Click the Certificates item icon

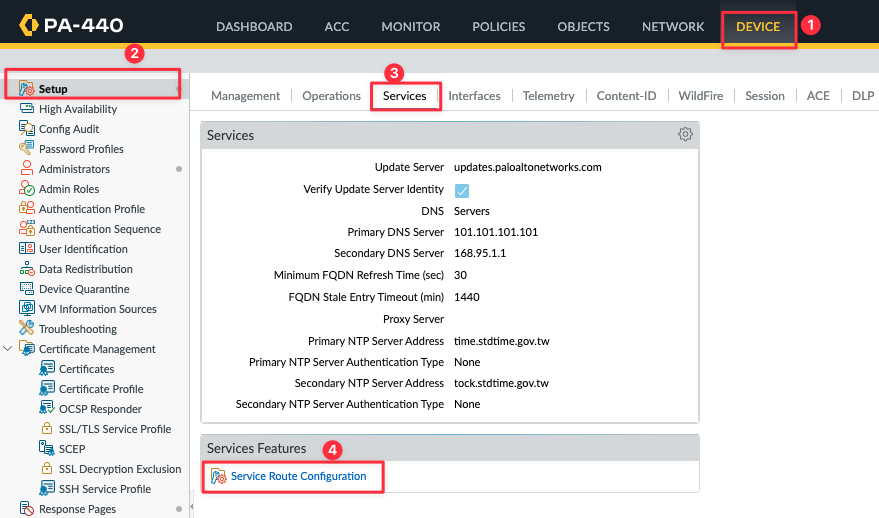tap(47, 368)
